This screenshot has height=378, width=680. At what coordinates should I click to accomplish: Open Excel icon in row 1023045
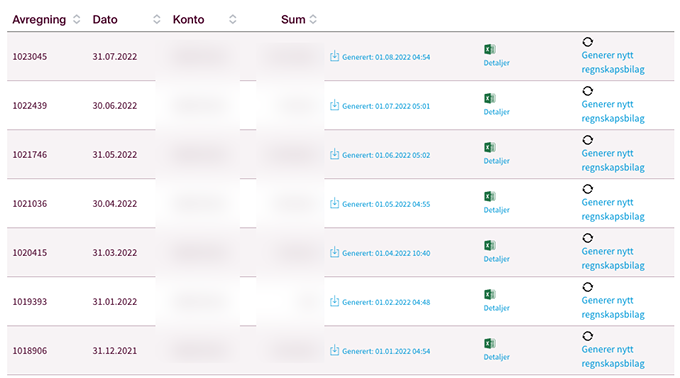pos(490,49)
